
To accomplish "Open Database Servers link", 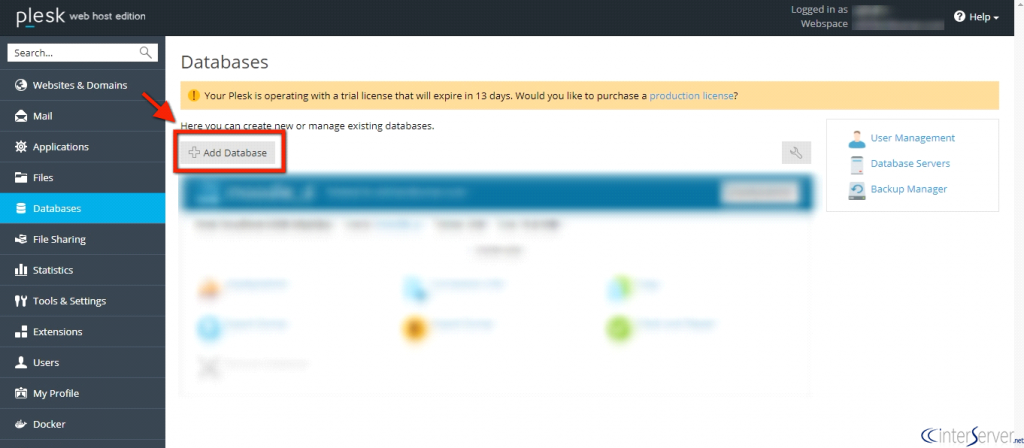I will pos(910,164).
